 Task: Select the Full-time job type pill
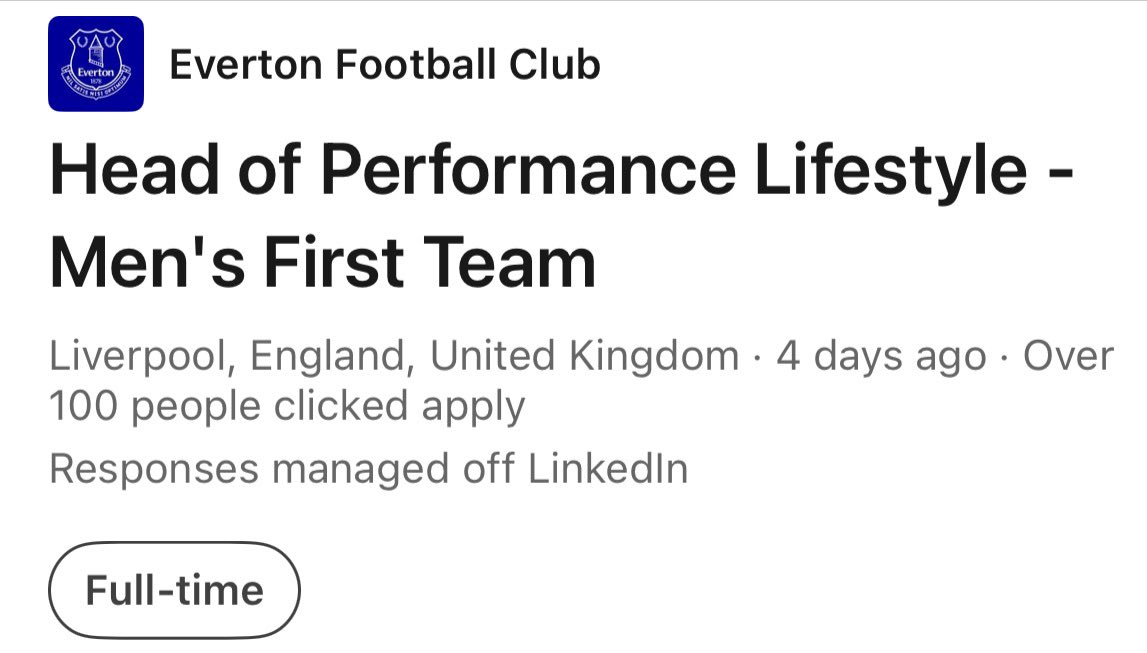click(x=174, y=590)
